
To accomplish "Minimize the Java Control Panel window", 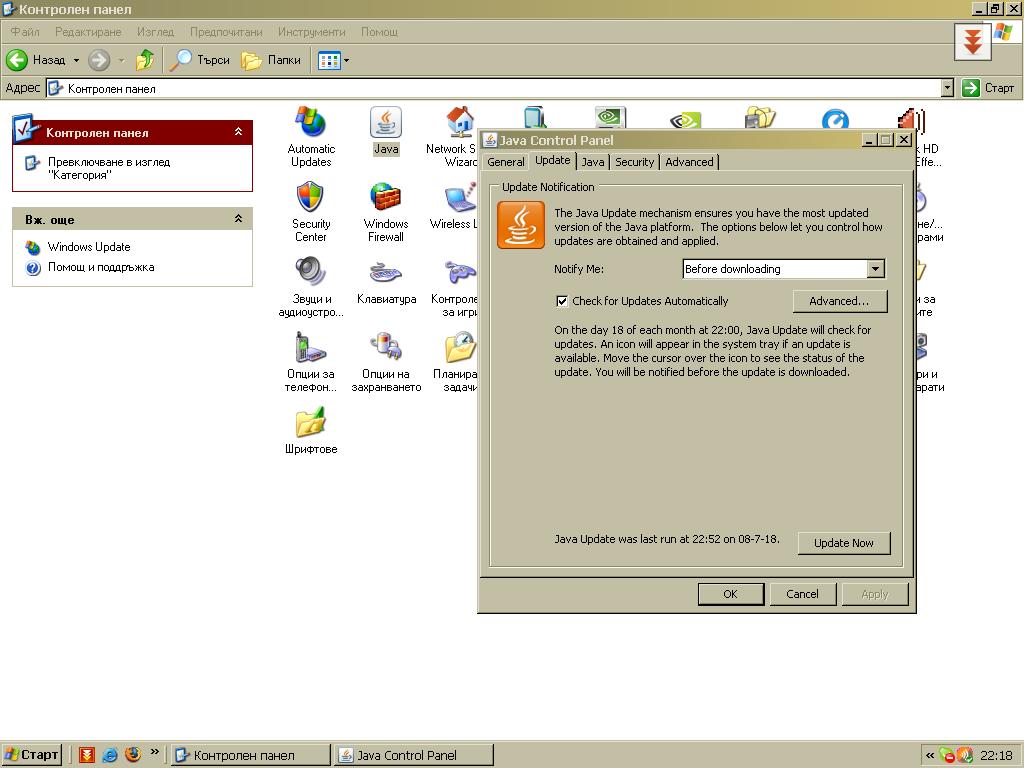I will click(x=869, y=140).
